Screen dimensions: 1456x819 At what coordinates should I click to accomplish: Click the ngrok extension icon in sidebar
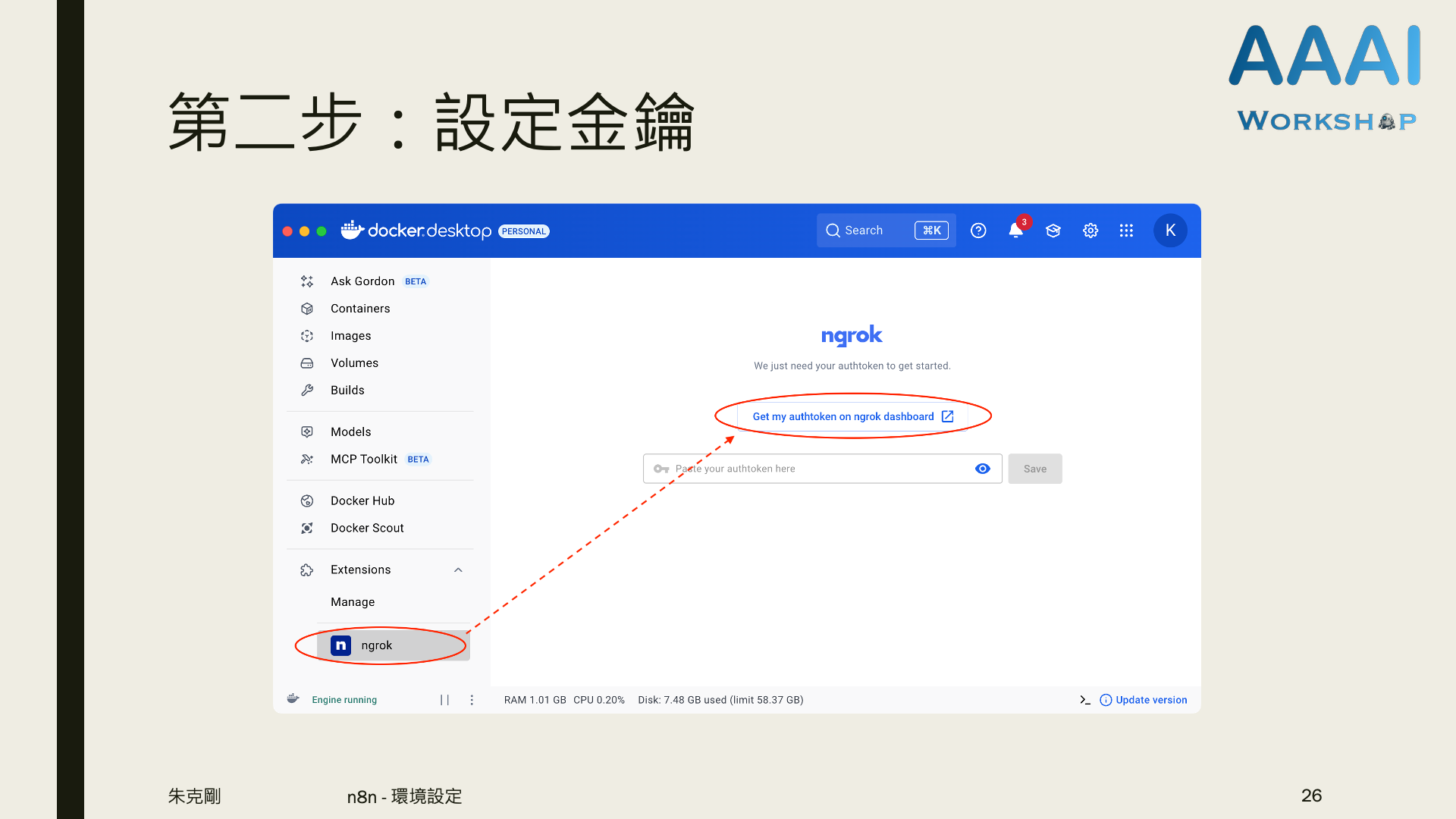[x=340, y=645]
